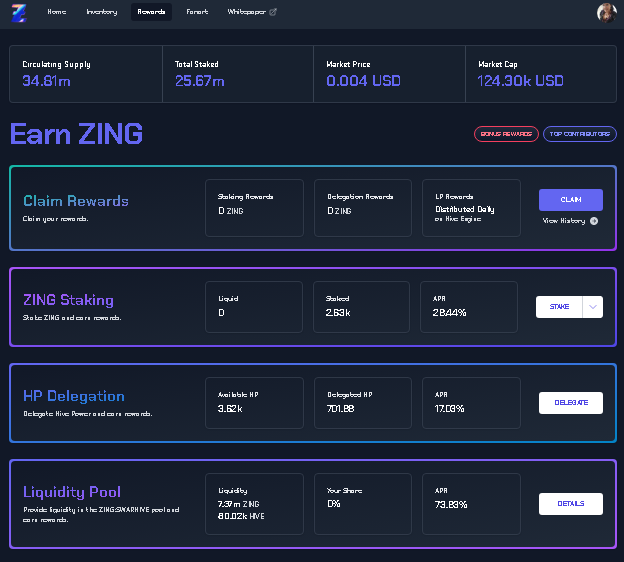Viewport: 624px width, 562px height.
Task: Click the Z logo icon
Action: click(19, 13)
